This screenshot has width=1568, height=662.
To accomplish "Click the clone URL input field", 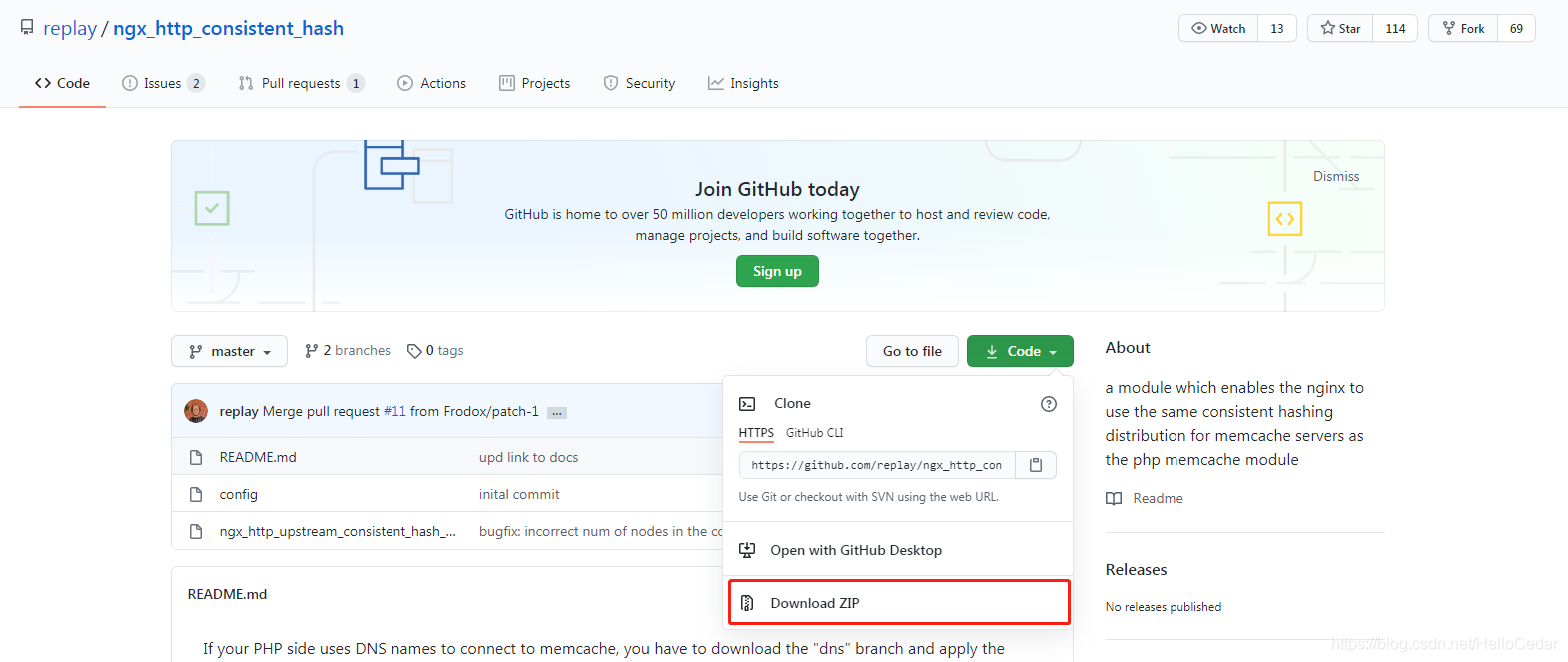I will pyautogui.click(x=877, y=465).
